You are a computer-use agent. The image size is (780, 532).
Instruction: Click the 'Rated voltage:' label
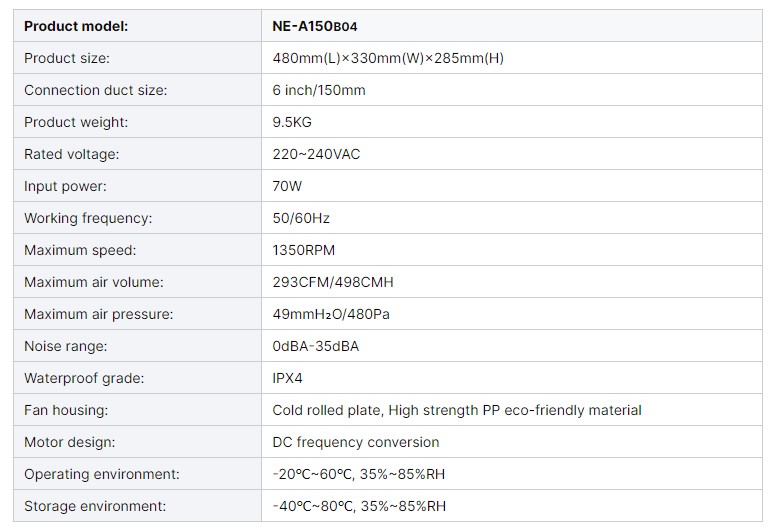tap(72, 154)
